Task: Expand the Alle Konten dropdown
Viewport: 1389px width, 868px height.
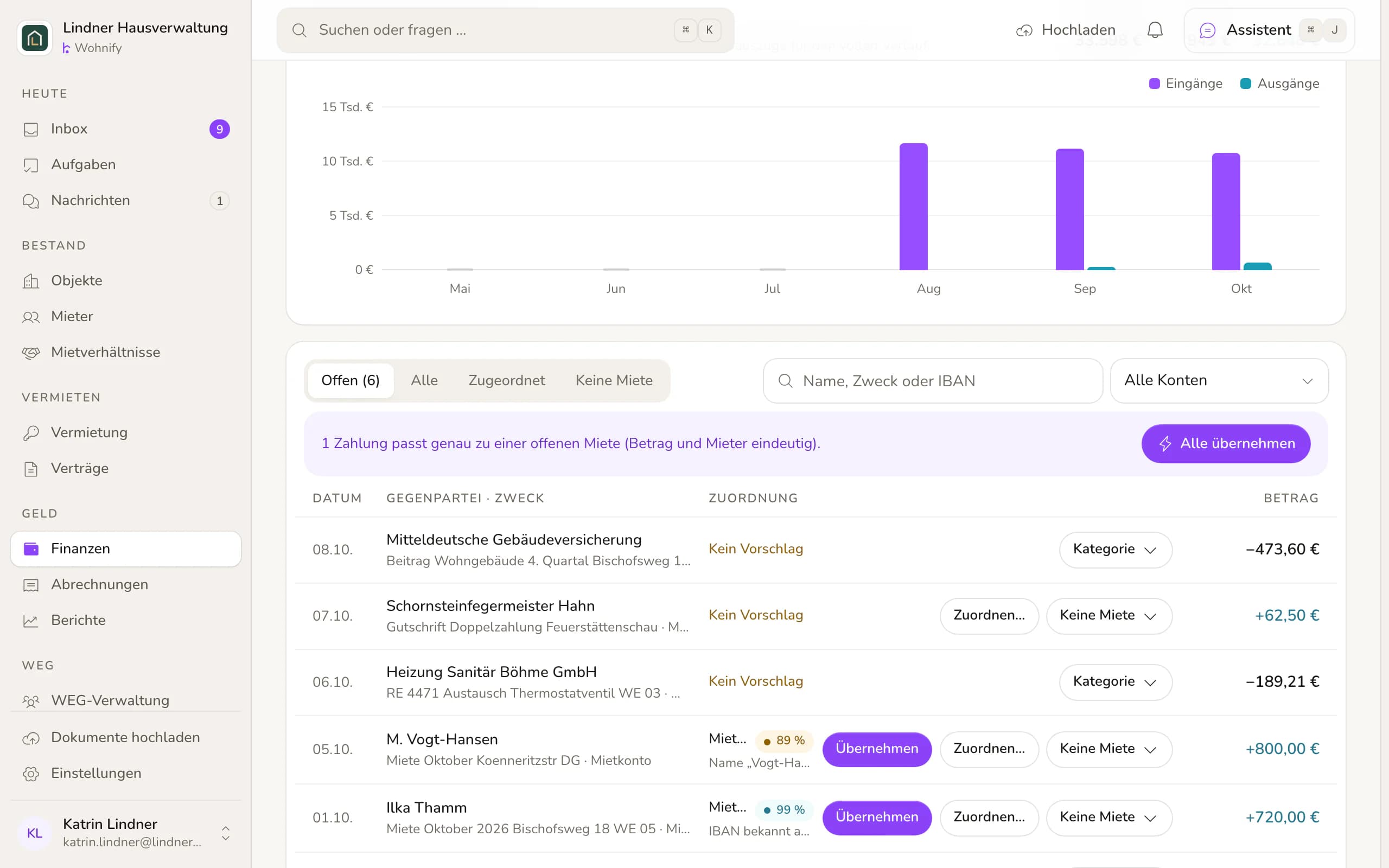Action: point(1219,381)
